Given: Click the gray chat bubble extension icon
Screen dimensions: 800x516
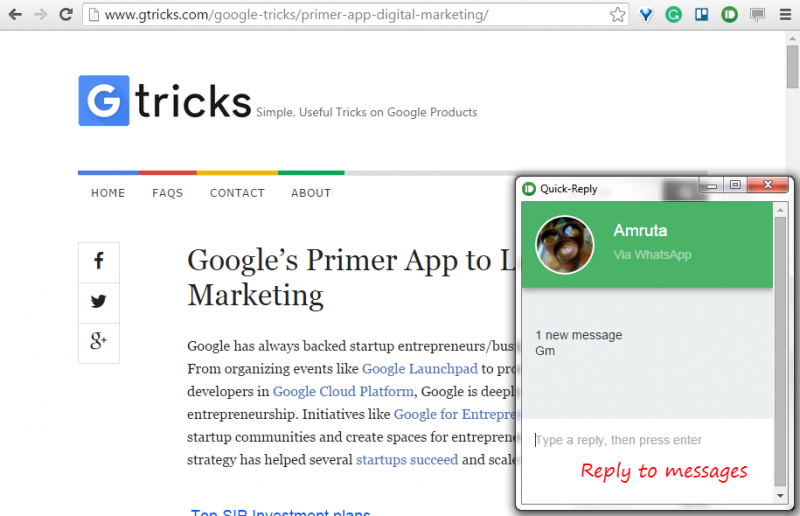Looking at the screenshot, I should click(757, 15).
